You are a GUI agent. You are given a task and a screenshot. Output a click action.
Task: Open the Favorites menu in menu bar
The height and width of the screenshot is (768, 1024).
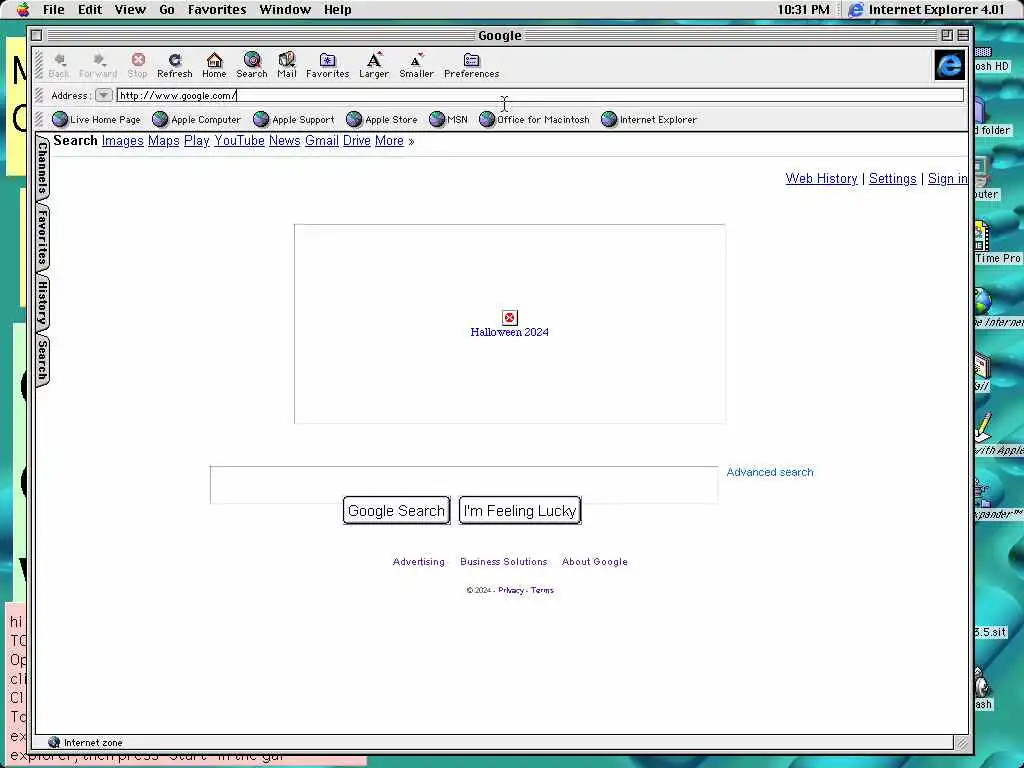(217, 9)
